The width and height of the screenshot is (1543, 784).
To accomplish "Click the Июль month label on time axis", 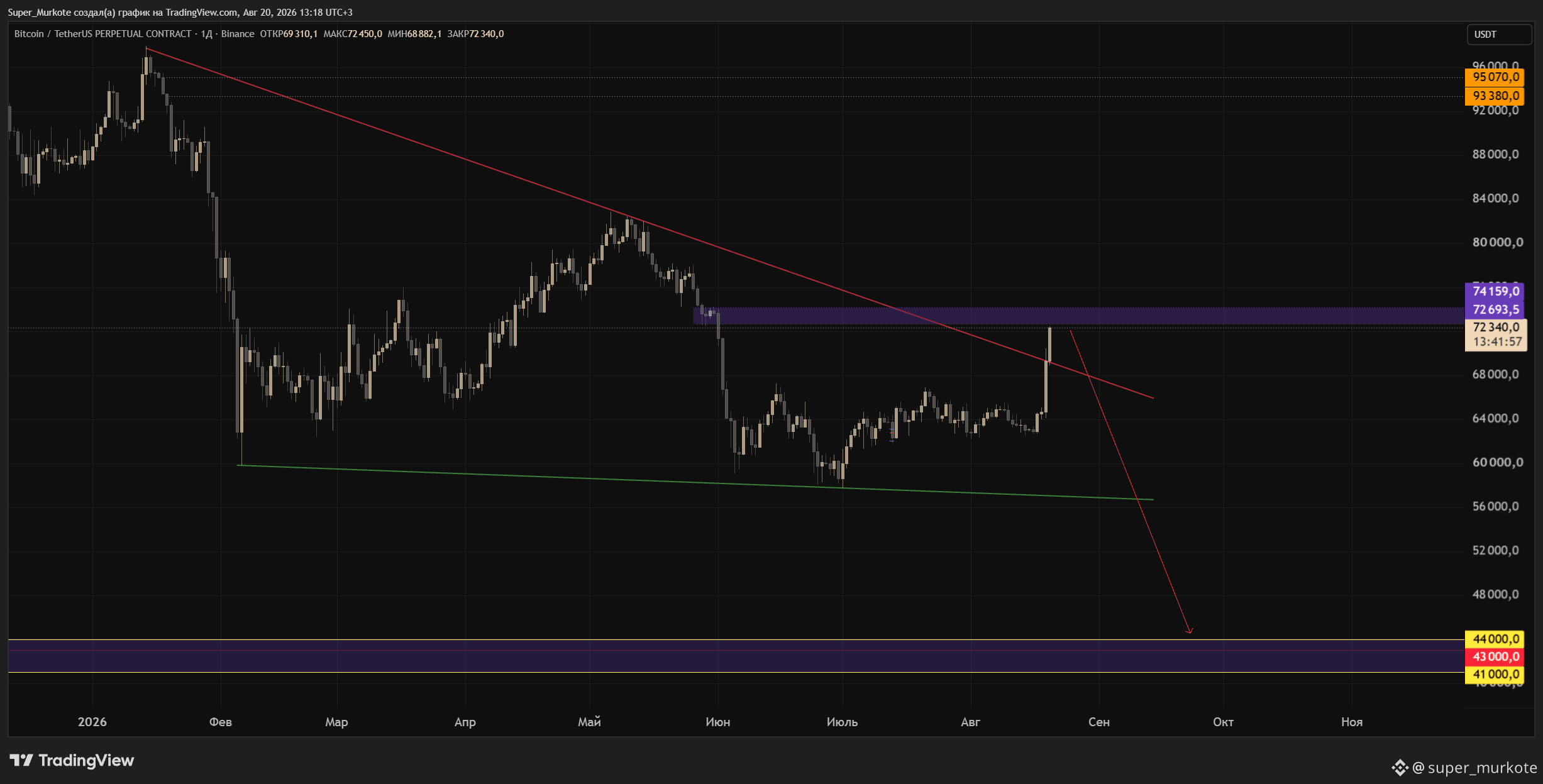I will (842, 722).
